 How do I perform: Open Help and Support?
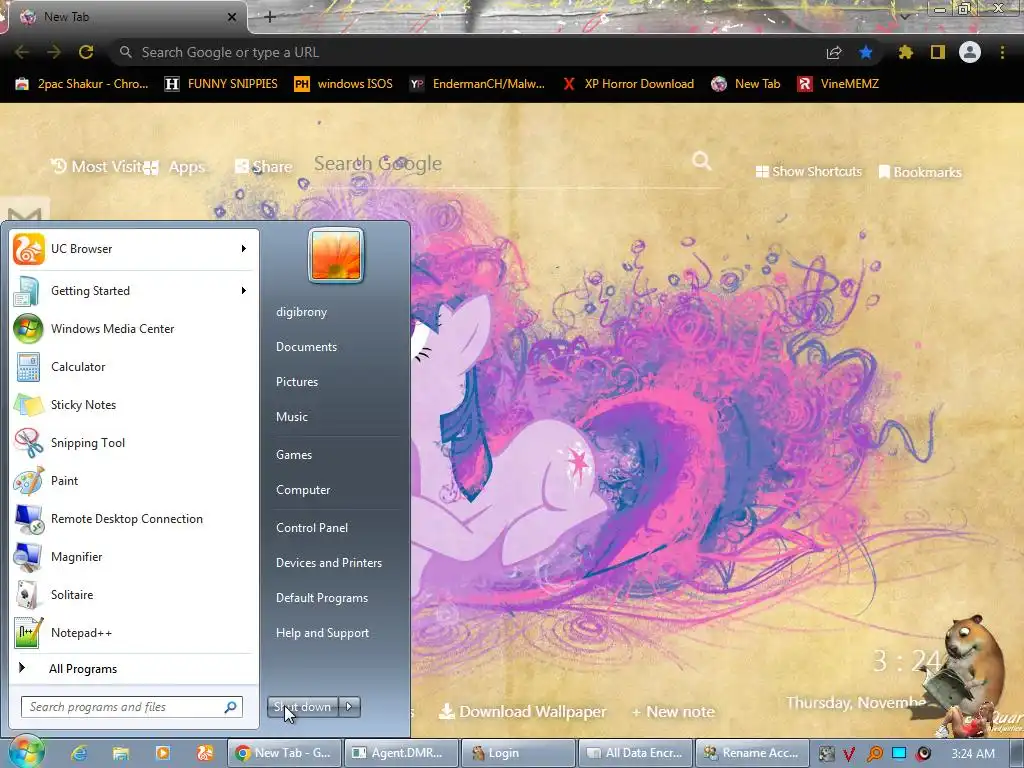coord(323,633)
